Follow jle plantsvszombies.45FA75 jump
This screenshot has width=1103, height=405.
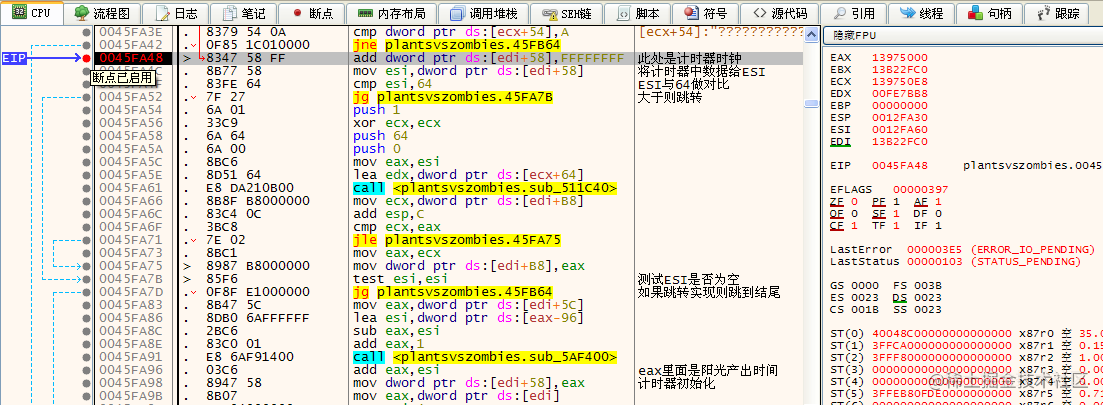coord(457,240)
